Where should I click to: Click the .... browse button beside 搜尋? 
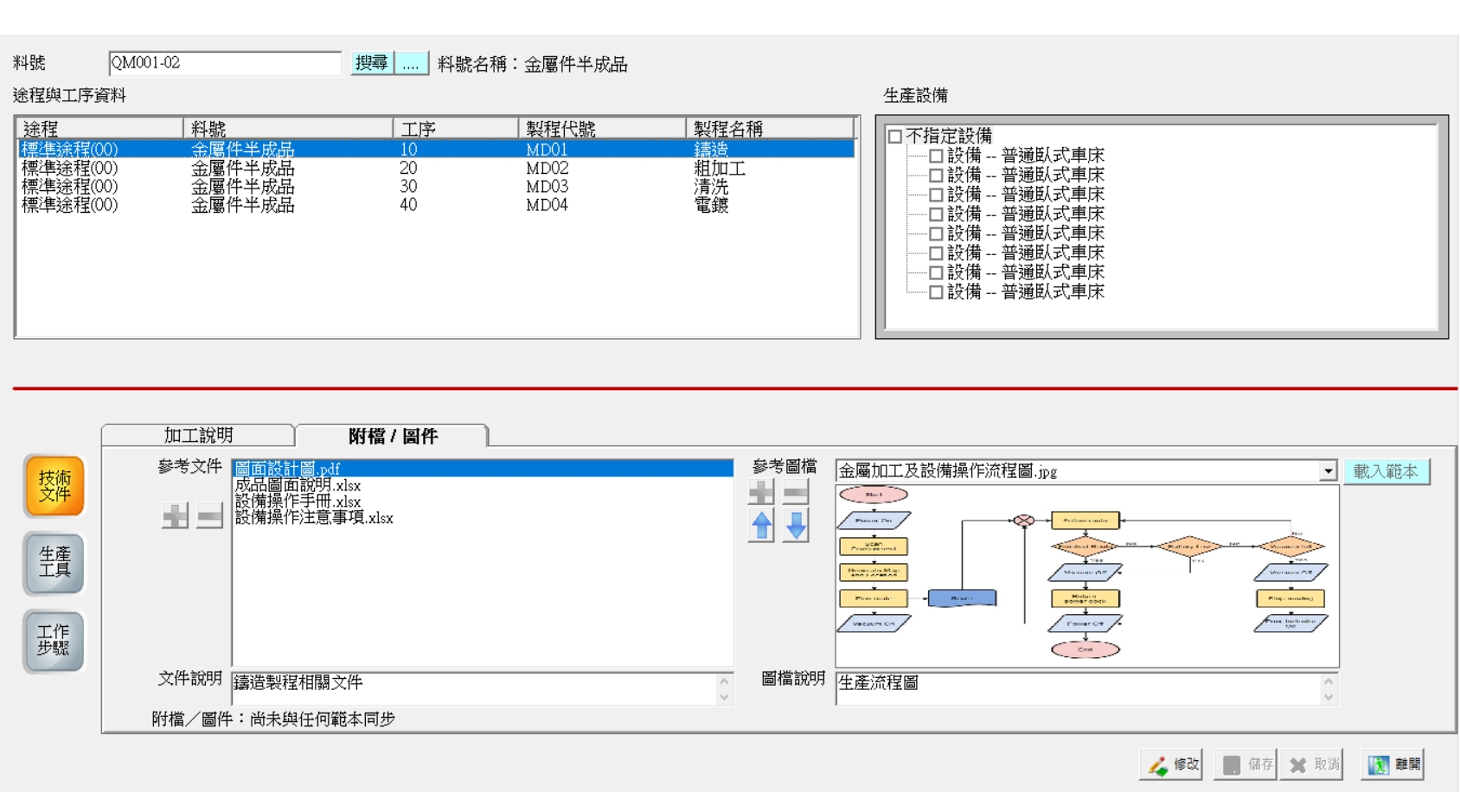click(x=412, y=63)
